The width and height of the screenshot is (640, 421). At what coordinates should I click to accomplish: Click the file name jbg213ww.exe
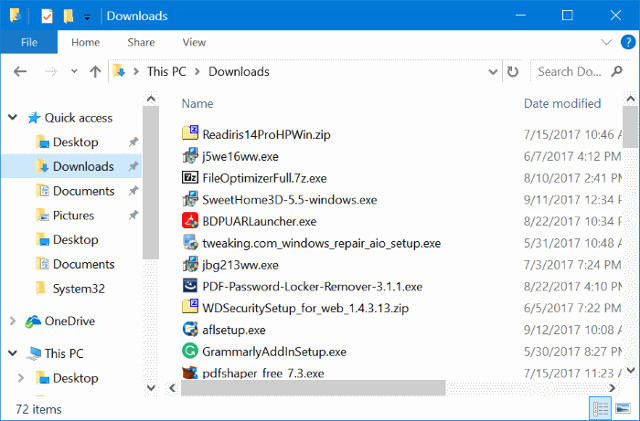click(x=240, y=265)
